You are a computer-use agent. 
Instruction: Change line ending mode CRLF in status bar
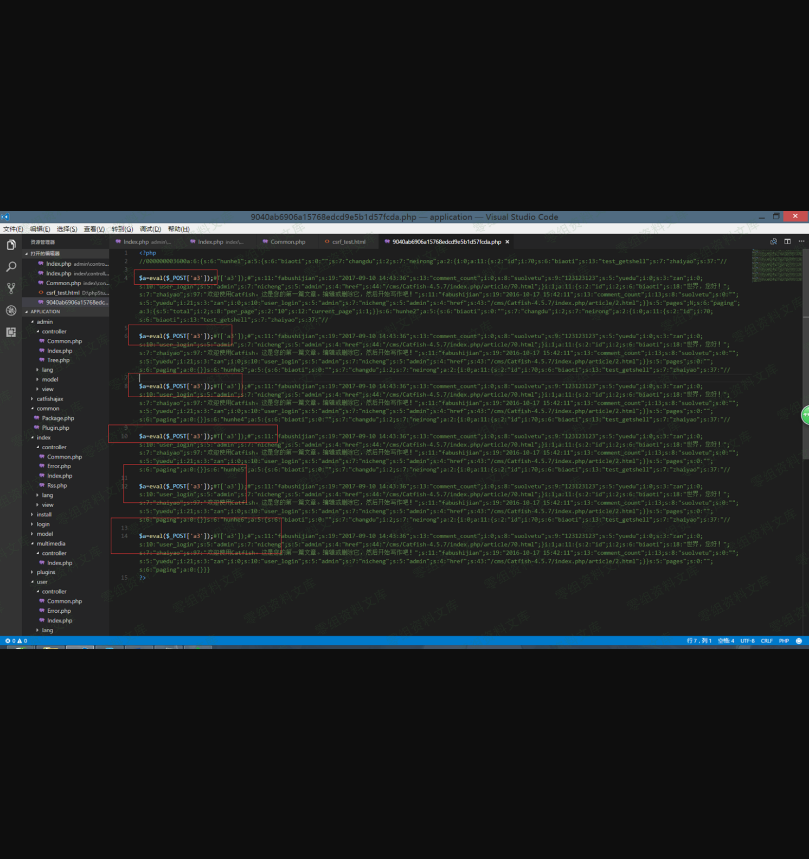[766, 640]
